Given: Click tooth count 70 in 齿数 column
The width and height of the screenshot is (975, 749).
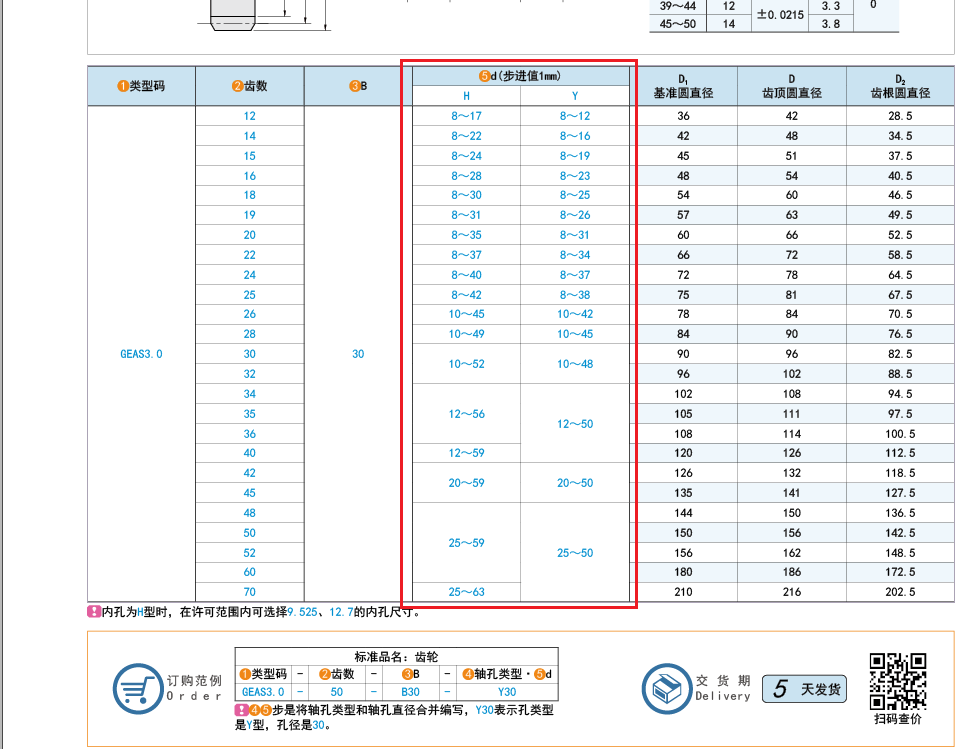Looking at the screenshot, I should pos(249,592).
